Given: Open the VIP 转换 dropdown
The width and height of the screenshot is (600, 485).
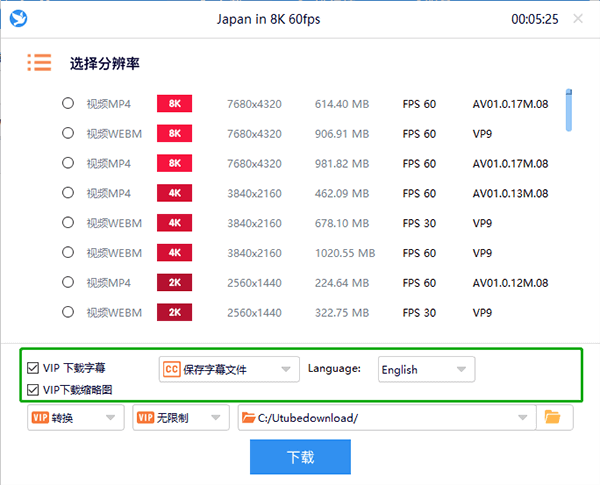Looking at the screenshot, I should pos(75,417).
